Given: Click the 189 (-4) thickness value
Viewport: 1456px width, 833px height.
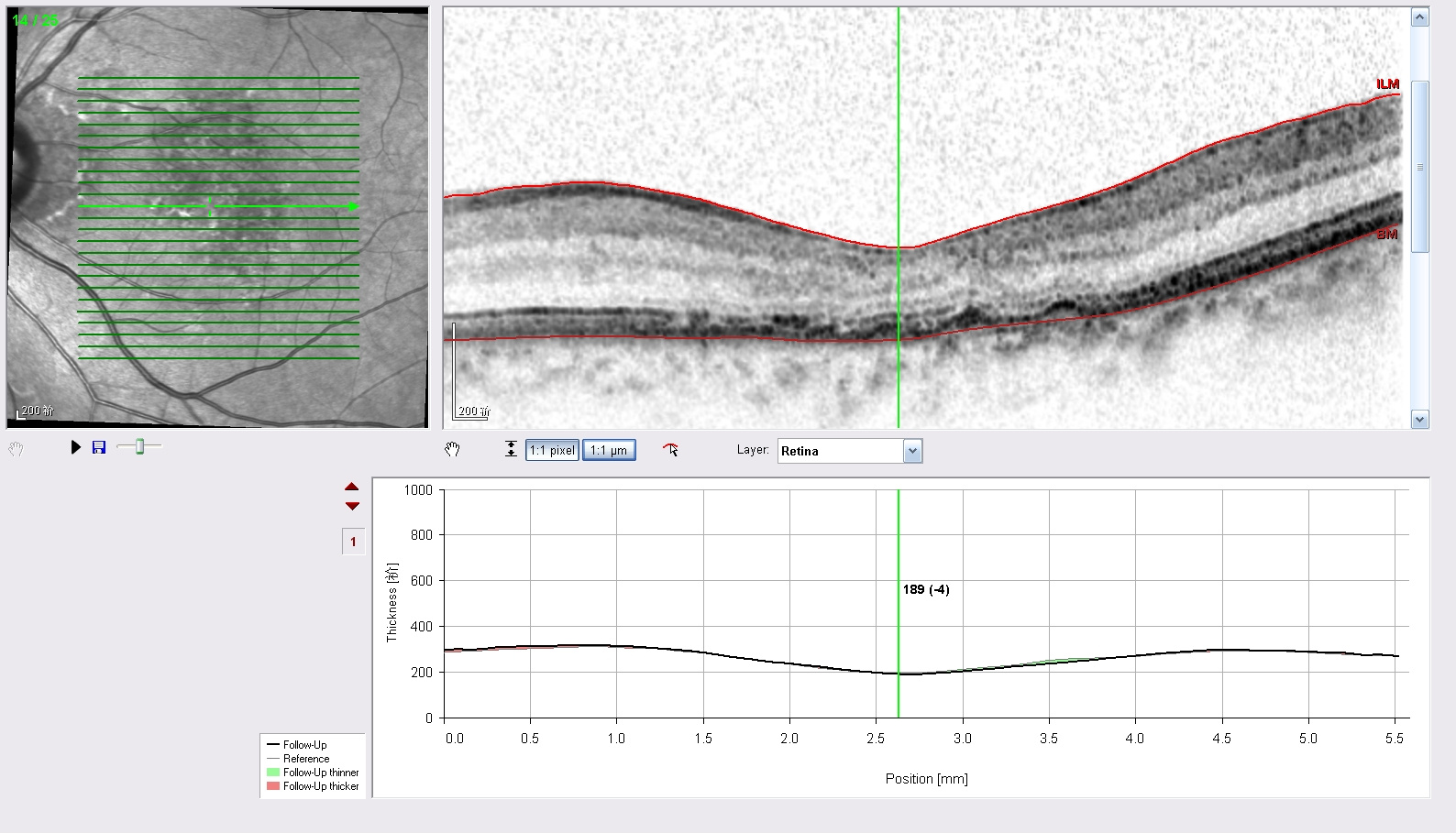Looking at the screenshot, I should pyautogui.click(x=926, y=589).
